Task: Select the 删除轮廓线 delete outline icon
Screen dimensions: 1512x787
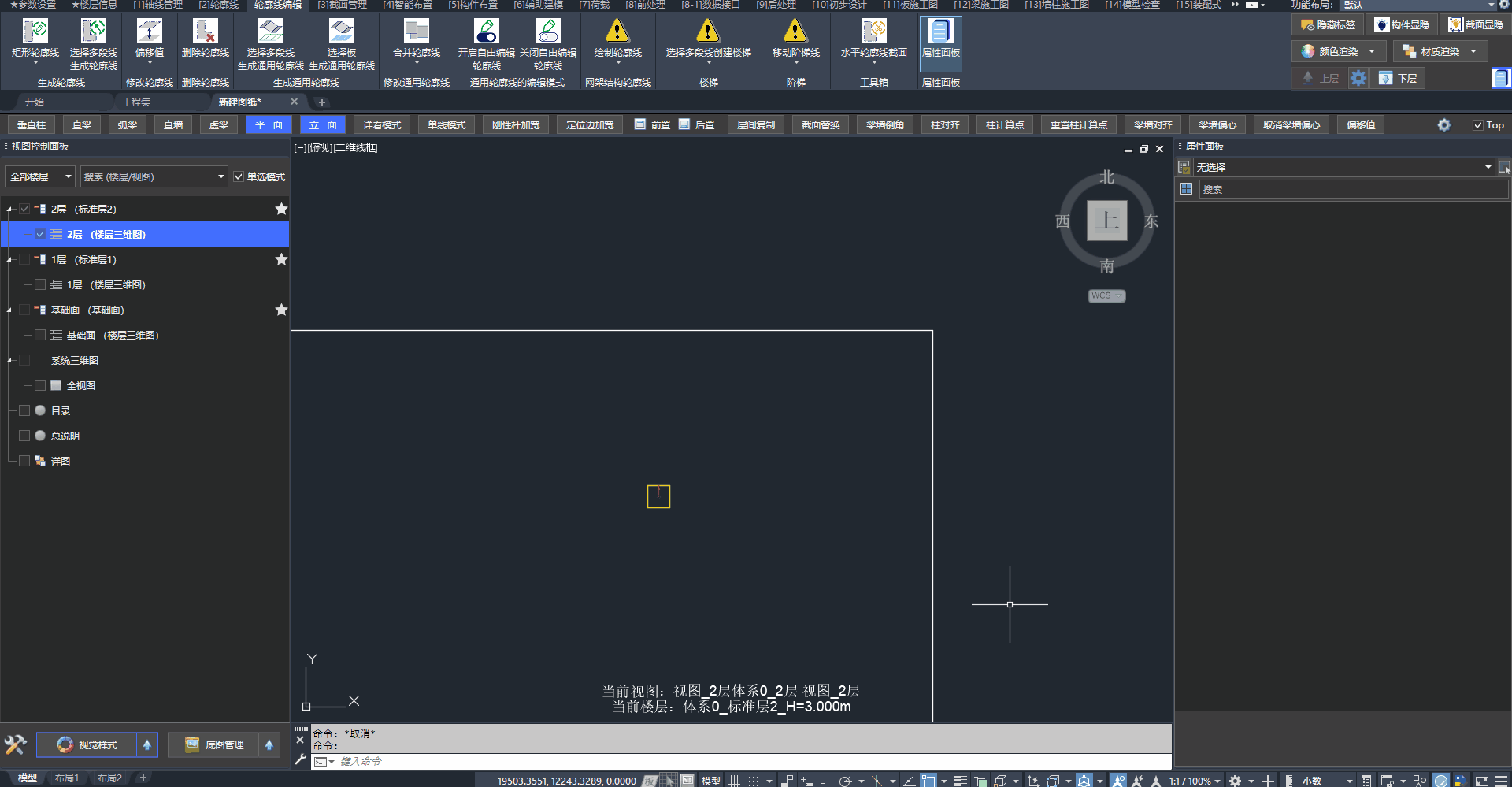Action: 205,32
